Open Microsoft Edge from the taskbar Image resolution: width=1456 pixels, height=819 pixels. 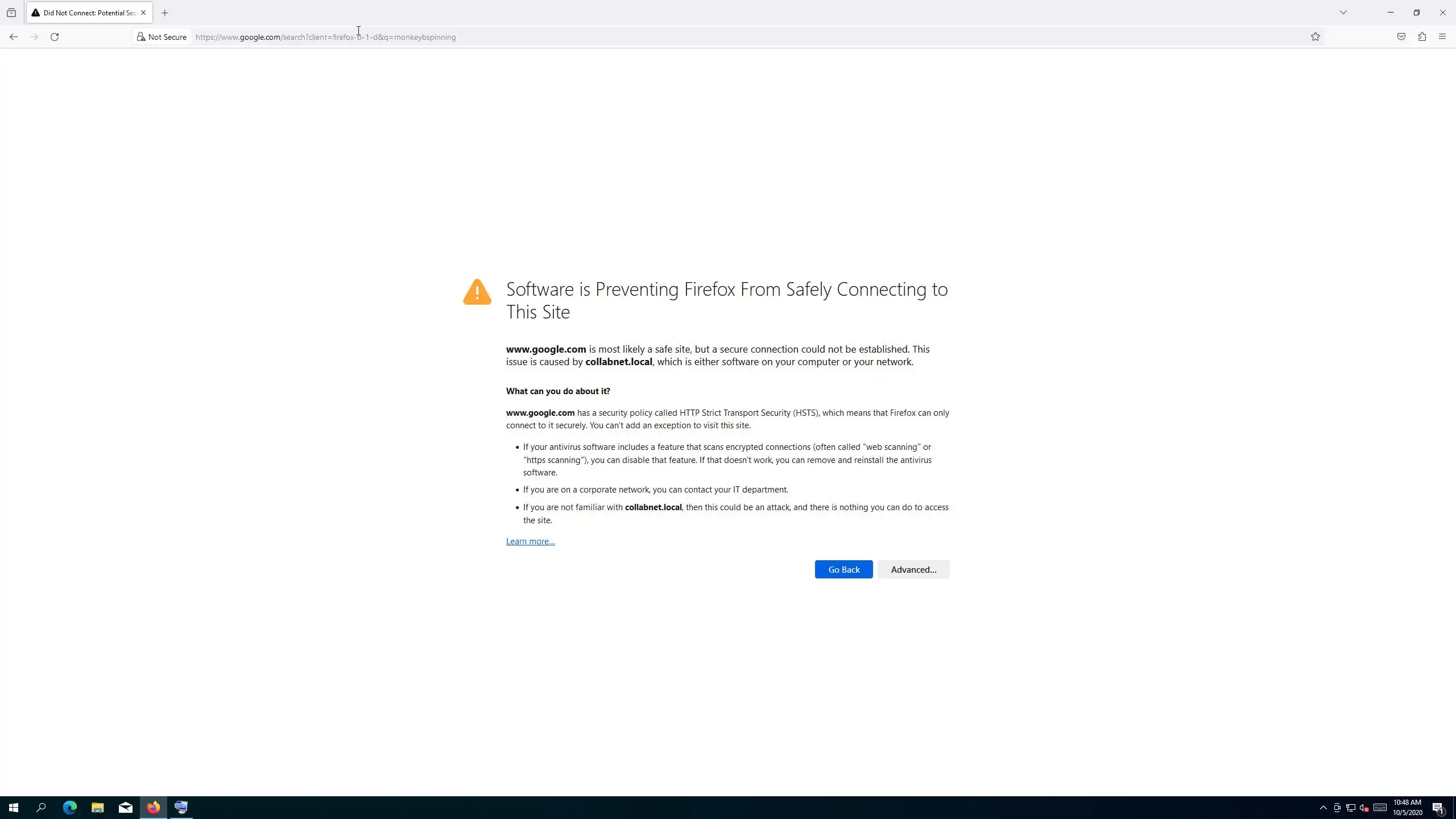pyautogui.click(x=69, y=808)
